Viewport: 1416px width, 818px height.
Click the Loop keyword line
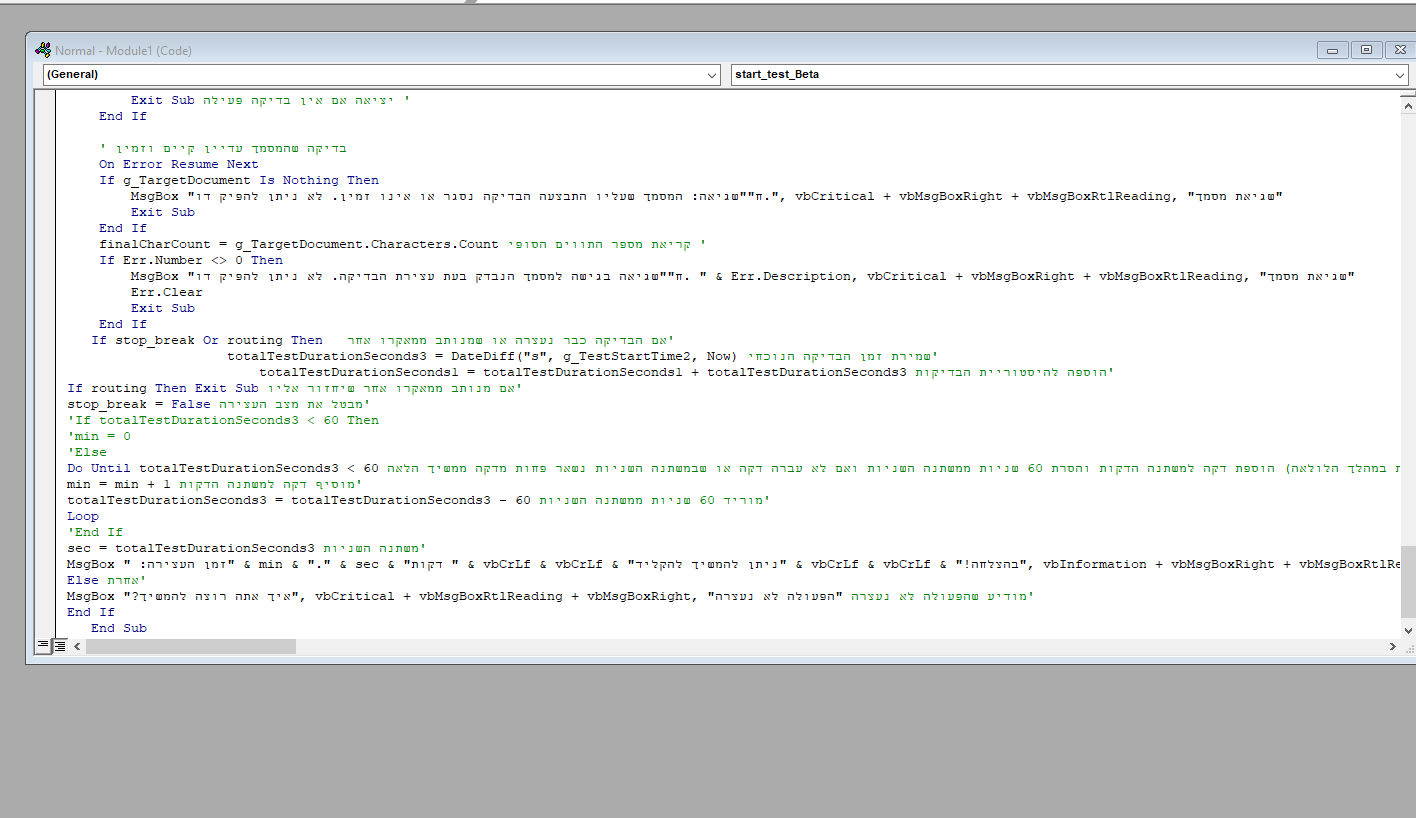(83, 516)
